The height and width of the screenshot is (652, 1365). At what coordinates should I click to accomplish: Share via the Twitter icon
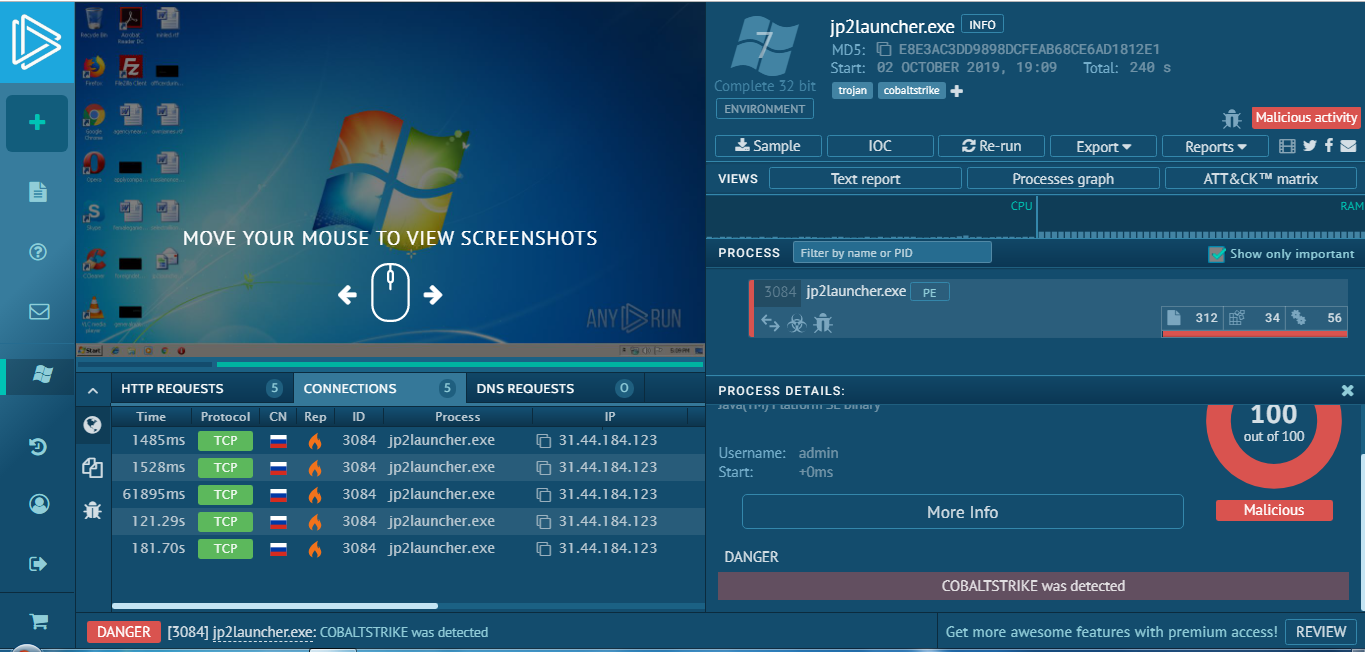tap(1310, 146)
